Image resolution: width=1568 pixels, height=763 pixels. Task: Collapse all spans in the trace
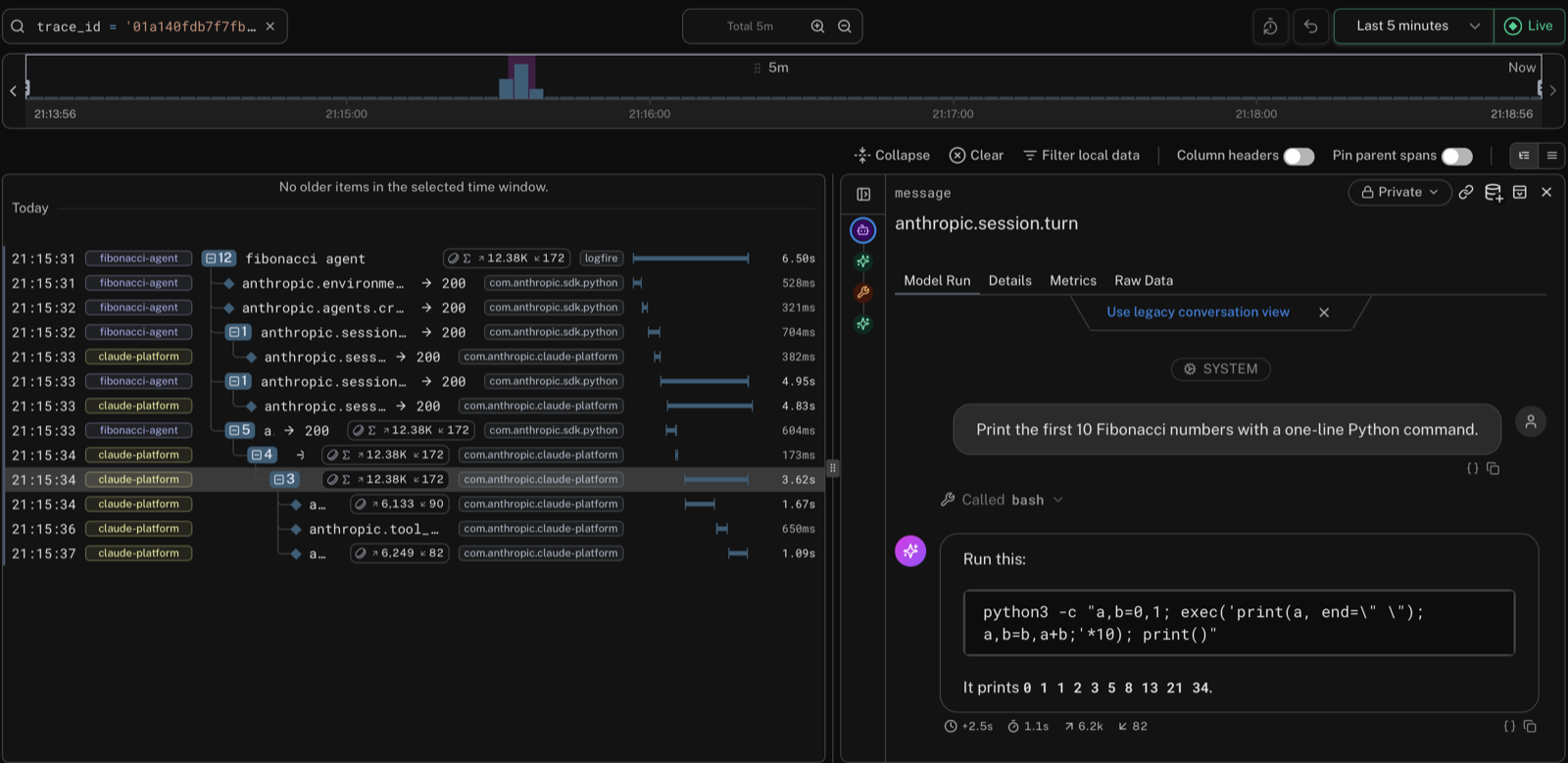point(892,155)
